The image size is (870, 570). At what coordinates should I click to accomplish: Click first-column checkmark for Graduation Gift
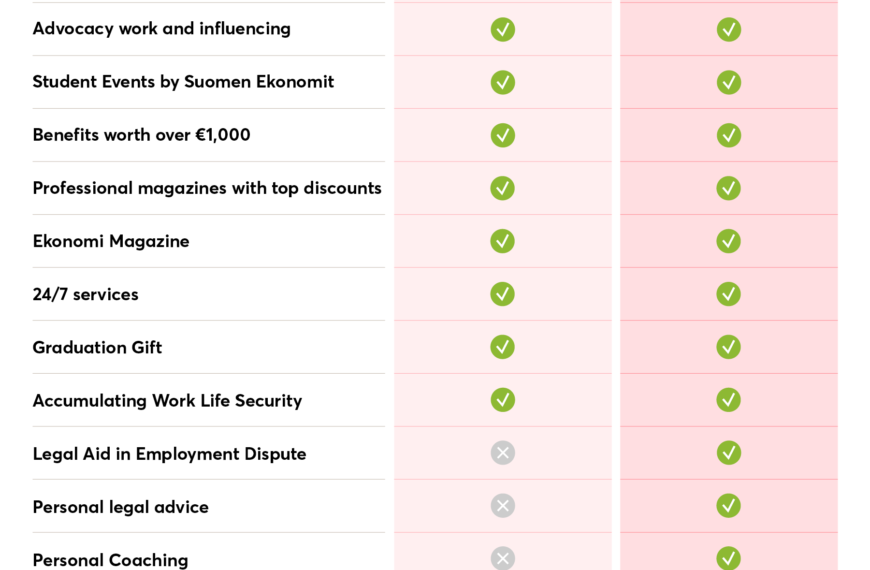pos(503,347)
